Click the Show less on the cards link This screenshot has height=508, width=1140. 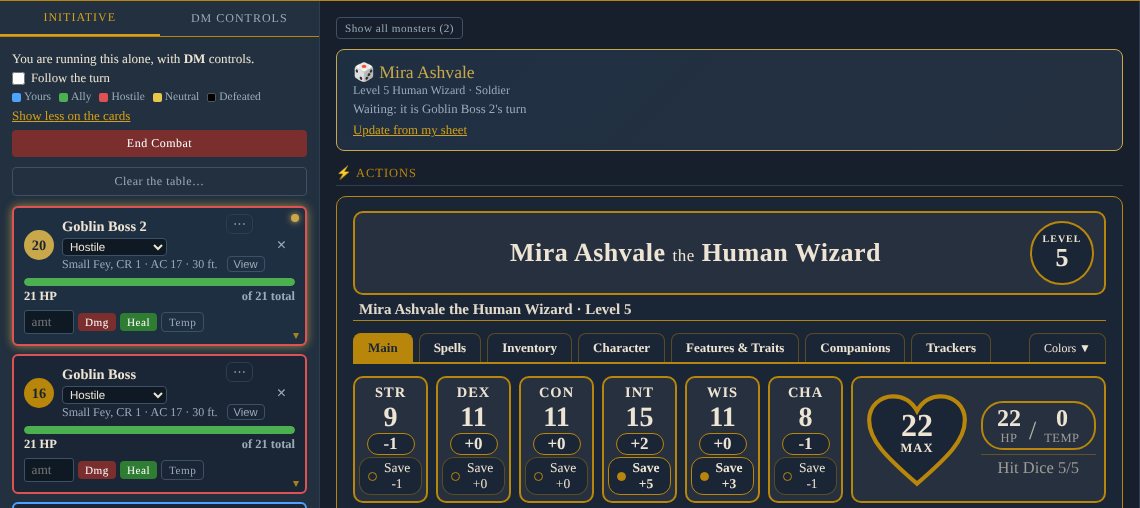71,116
